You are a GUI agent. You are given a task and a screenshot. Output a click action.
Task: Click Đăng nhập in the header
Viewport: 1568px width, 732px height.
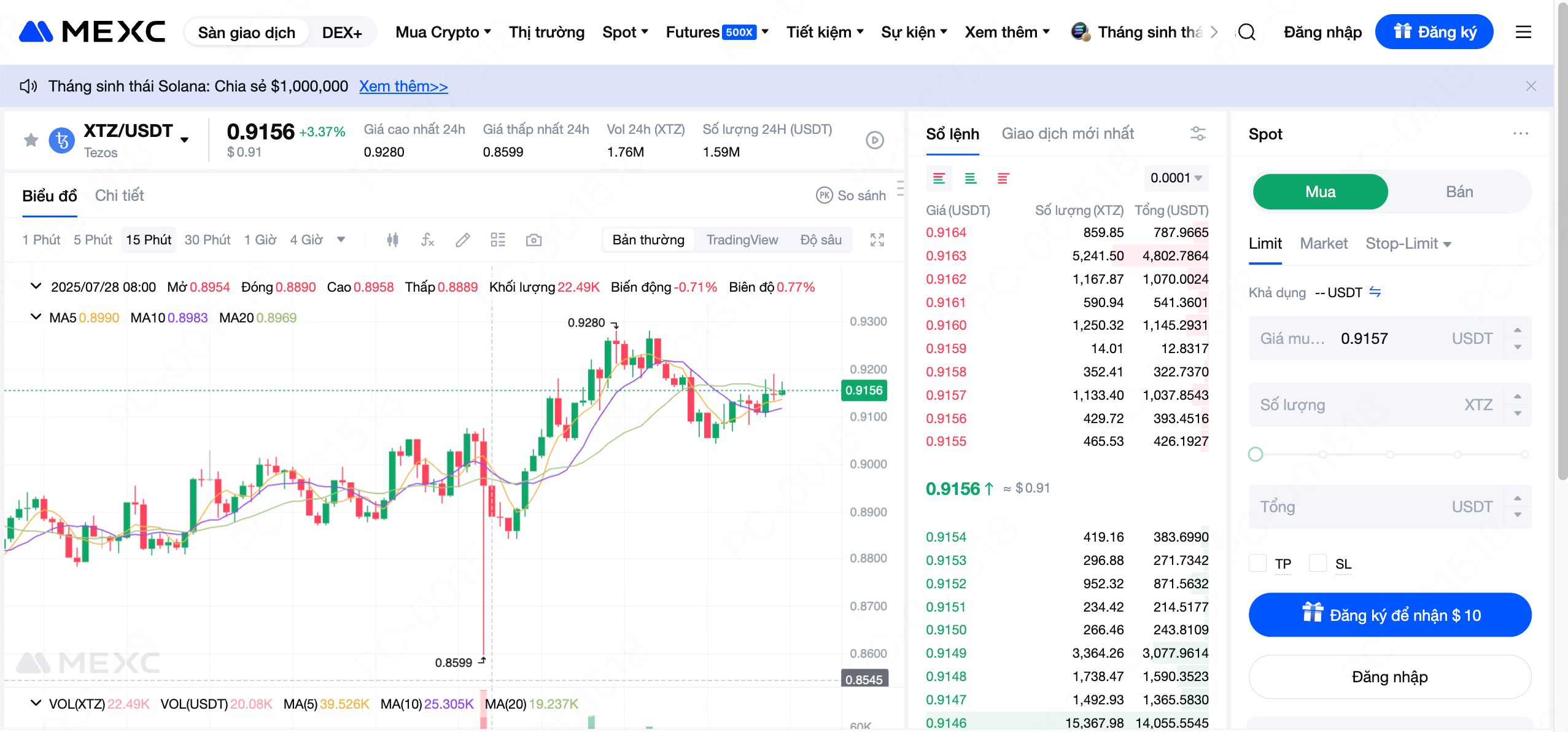(1322, 32)
